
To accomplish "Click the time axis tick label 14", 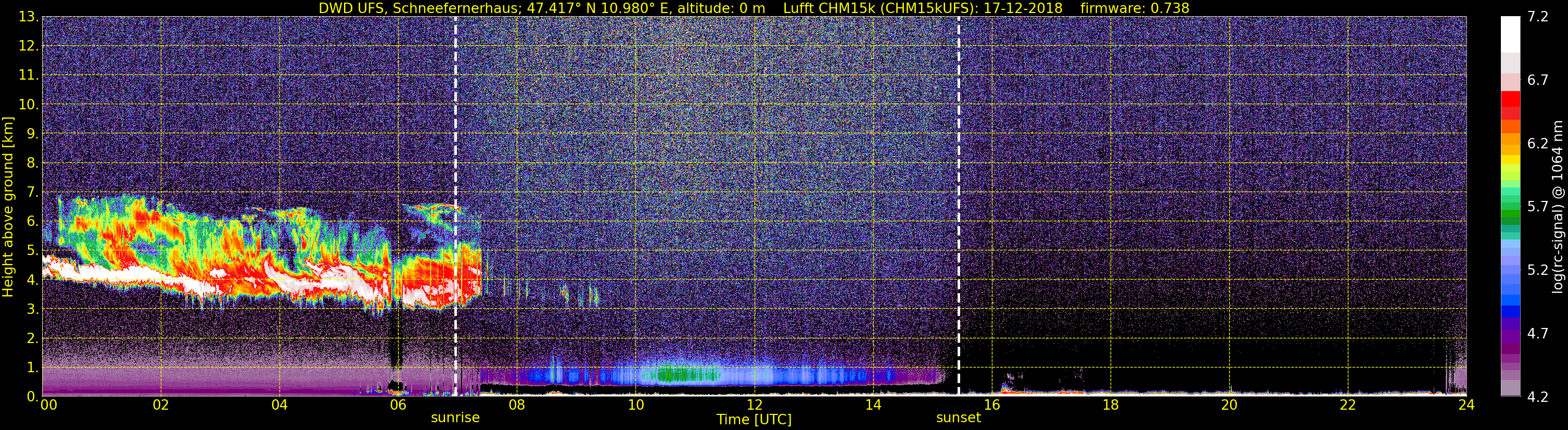I will point(873,405).
